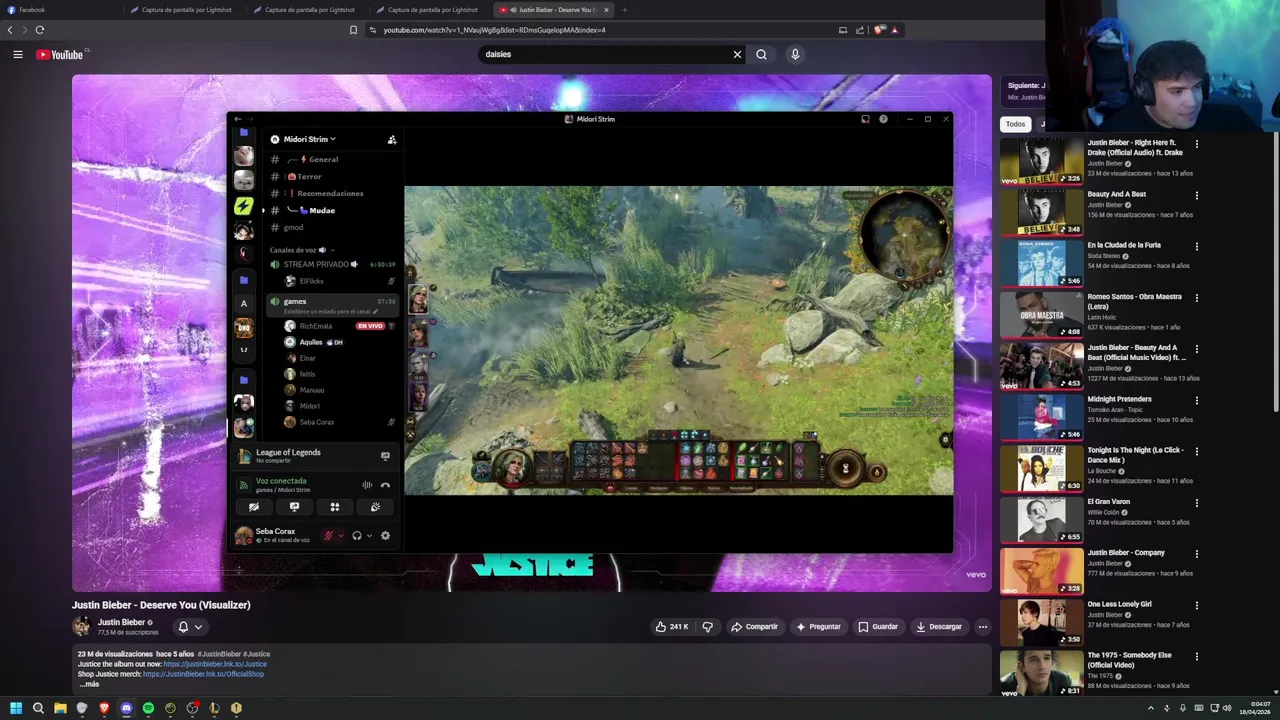This screenshot has height=720, width=1280.
Task: Open Discord invite people icon next to Midori Strim
Action: (392, 139)
